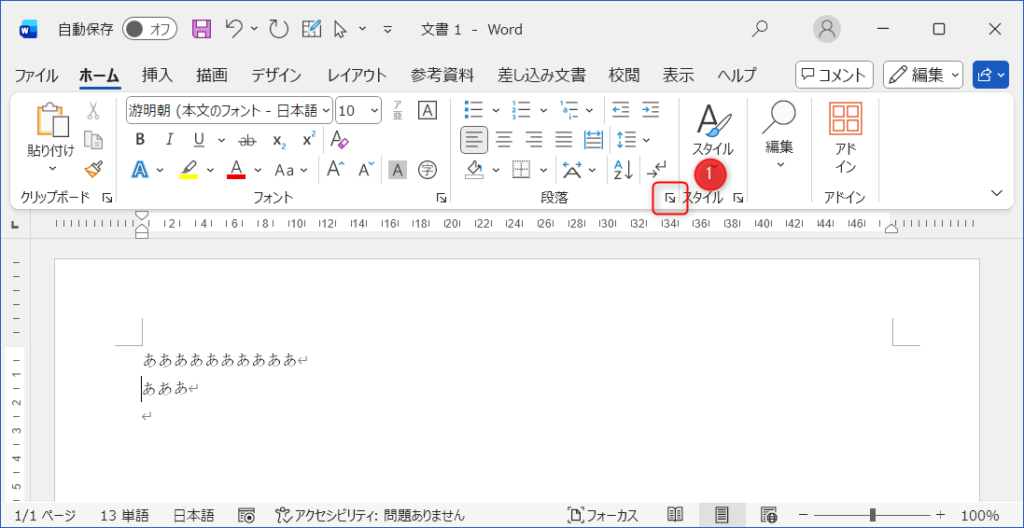Screen dimensions: 1024x528
Task: Click the Enclosed Character (字) icon
Action: coord(427,169)
